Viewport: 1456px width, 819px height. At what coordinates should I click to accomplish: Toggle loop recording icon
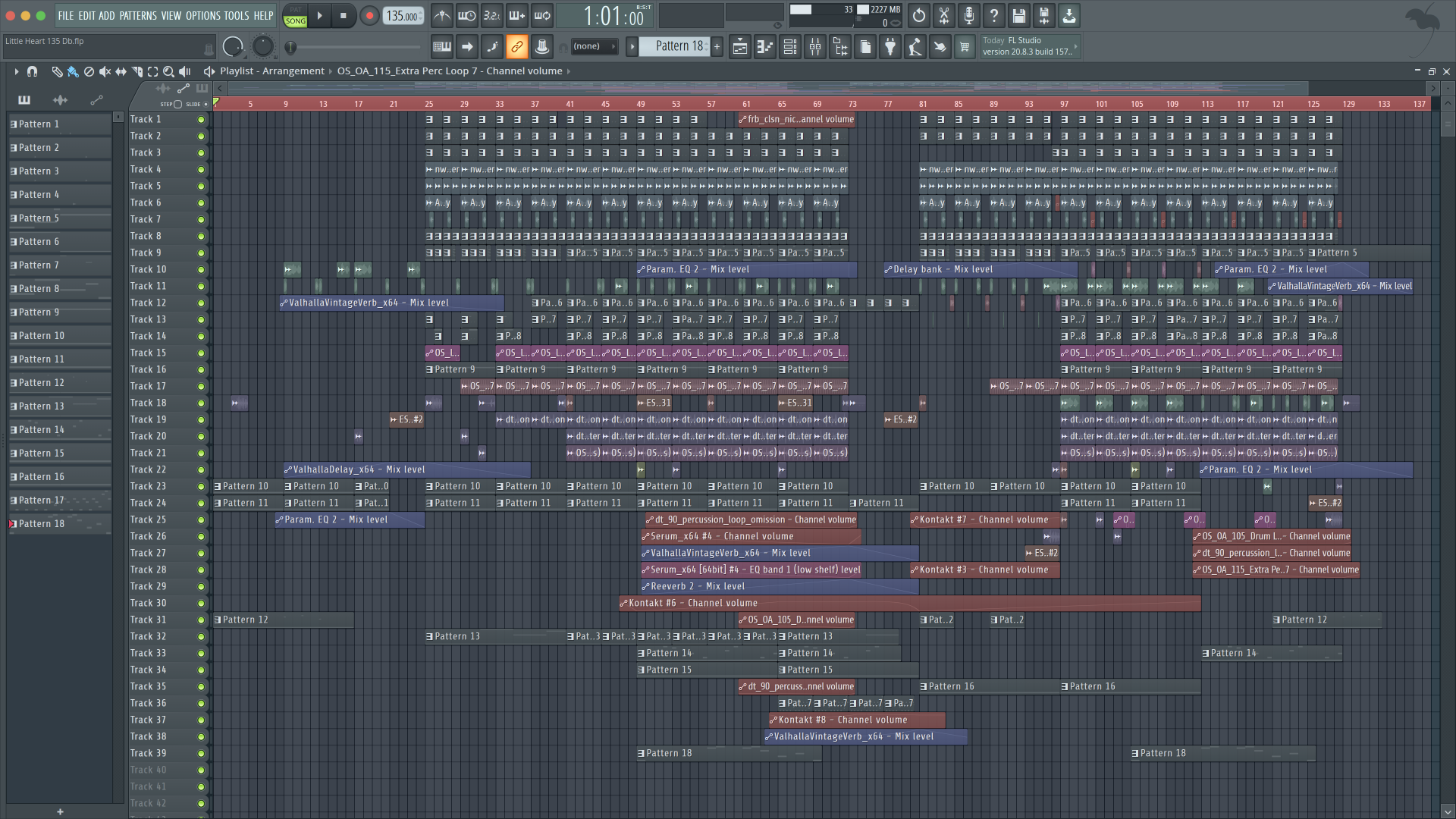pos(541,15)
